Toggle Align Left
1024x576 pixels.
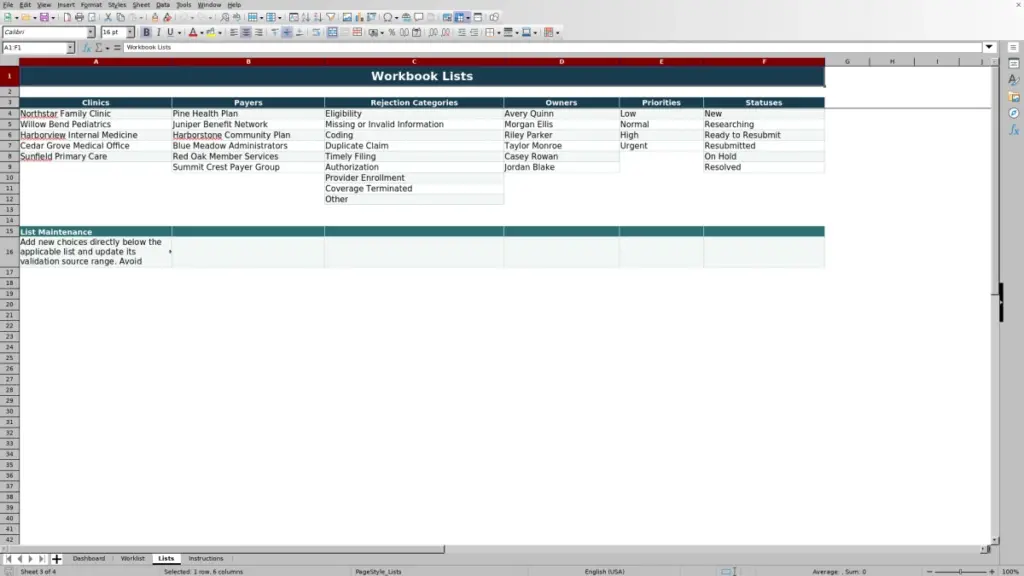pyautogui.click(x=234, y=33)
